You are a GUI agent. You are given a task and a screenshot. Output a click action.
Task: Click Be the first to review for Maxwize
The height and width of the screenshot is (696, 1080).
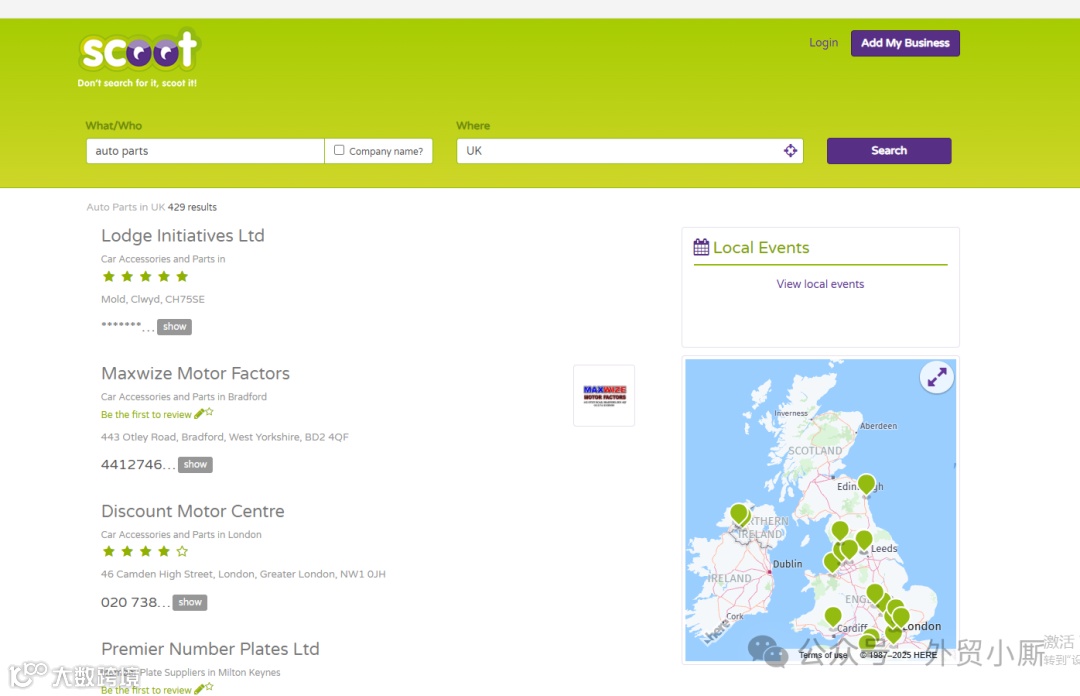click(x=146, y=415)
